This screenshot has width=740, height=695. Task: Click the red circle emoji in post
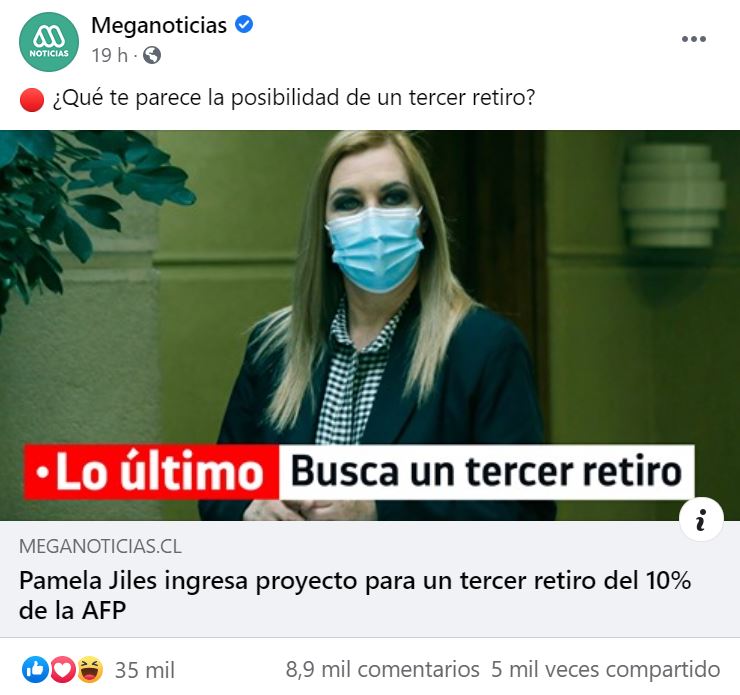[x=32, y=100]
